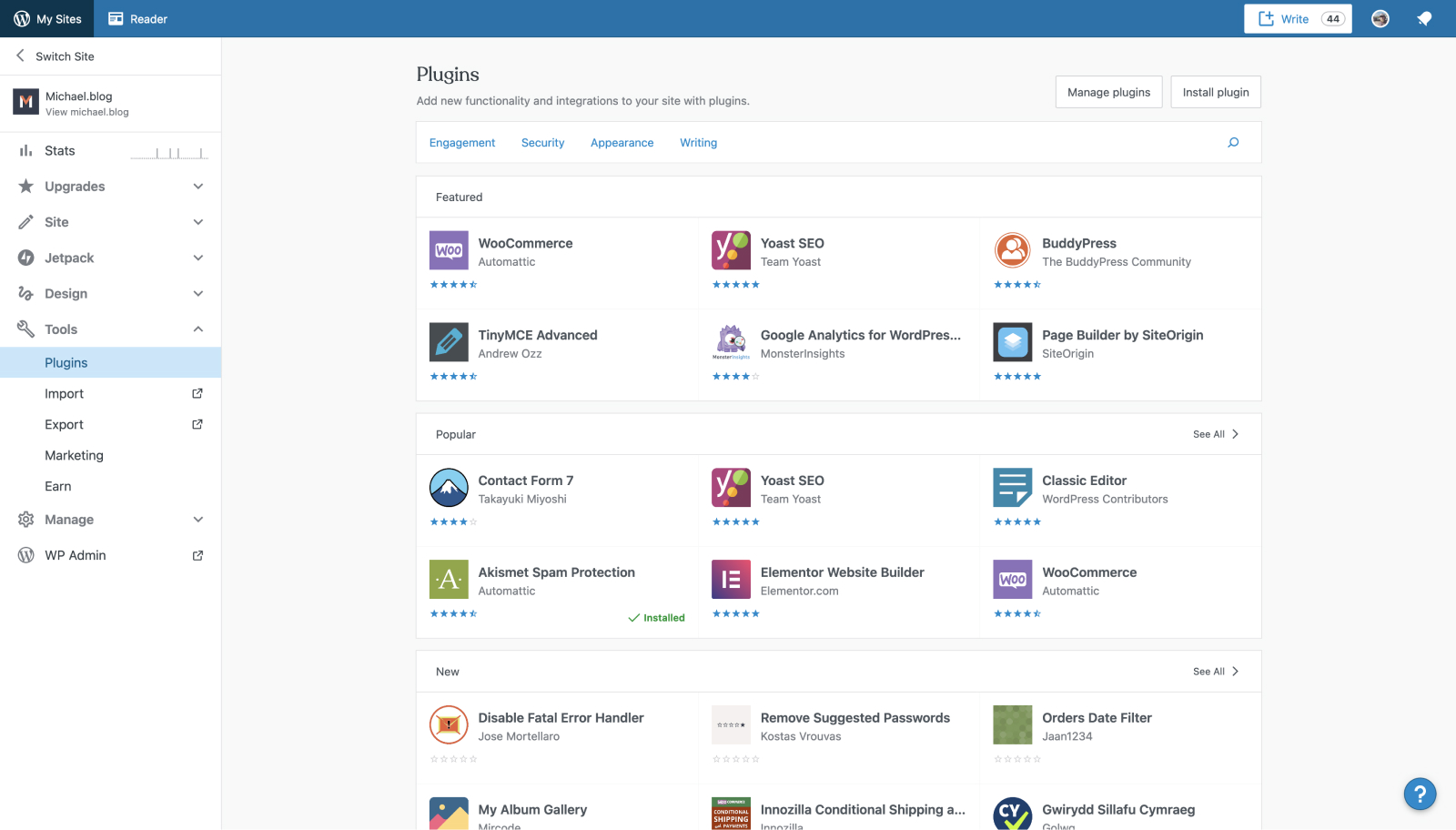Image resolution: width=1456 pixels, height=830 pixels.
Task: Open the Marketing sidebar item
Action: point(110,455)
